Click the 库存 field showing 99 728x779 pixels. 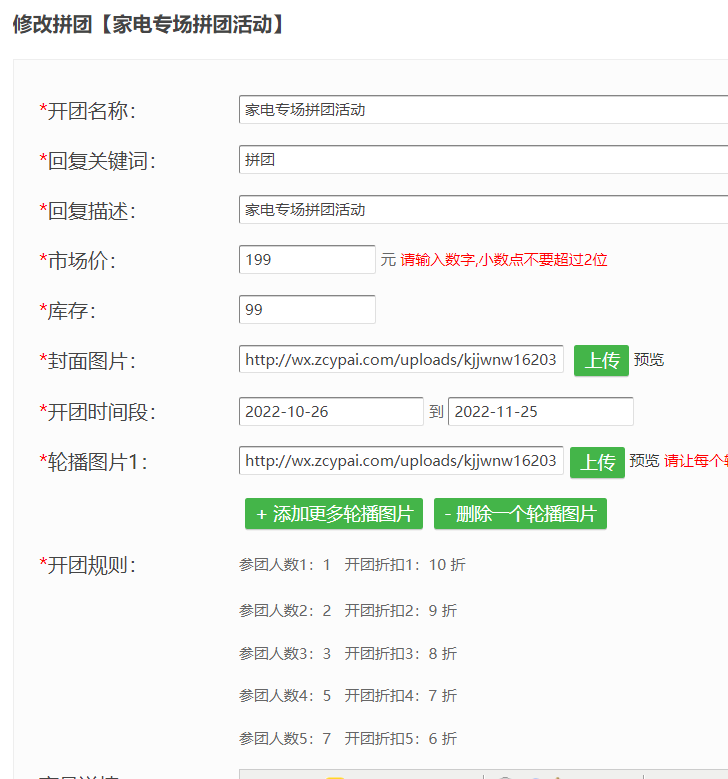pos(307,310)
